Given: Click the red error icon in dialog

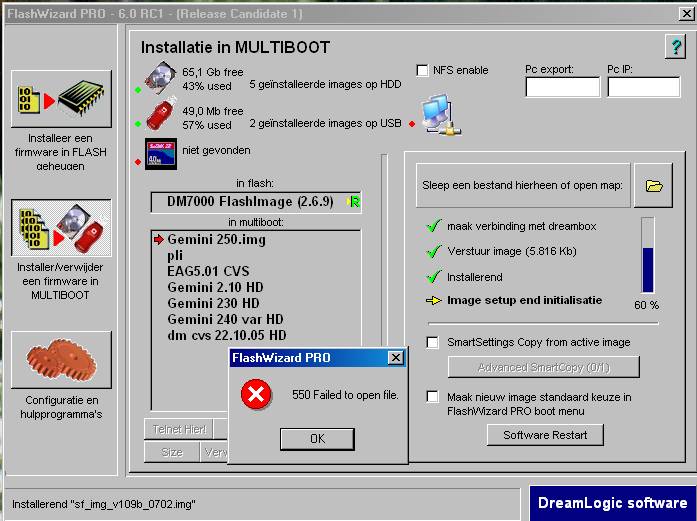Looking at the screenshot, I should tap(256, 394).
